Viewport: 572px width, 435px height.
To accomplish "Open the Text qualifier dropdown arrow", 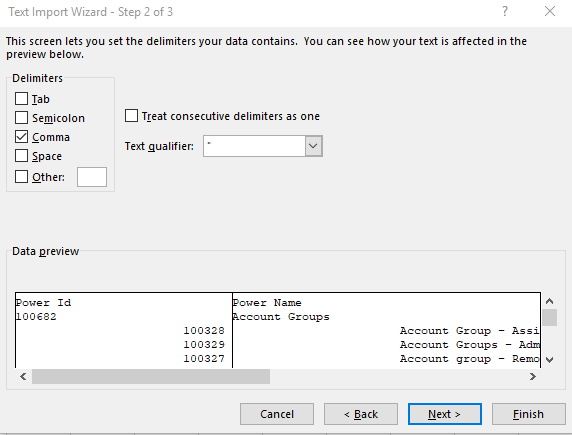I will tap(313, 146).
